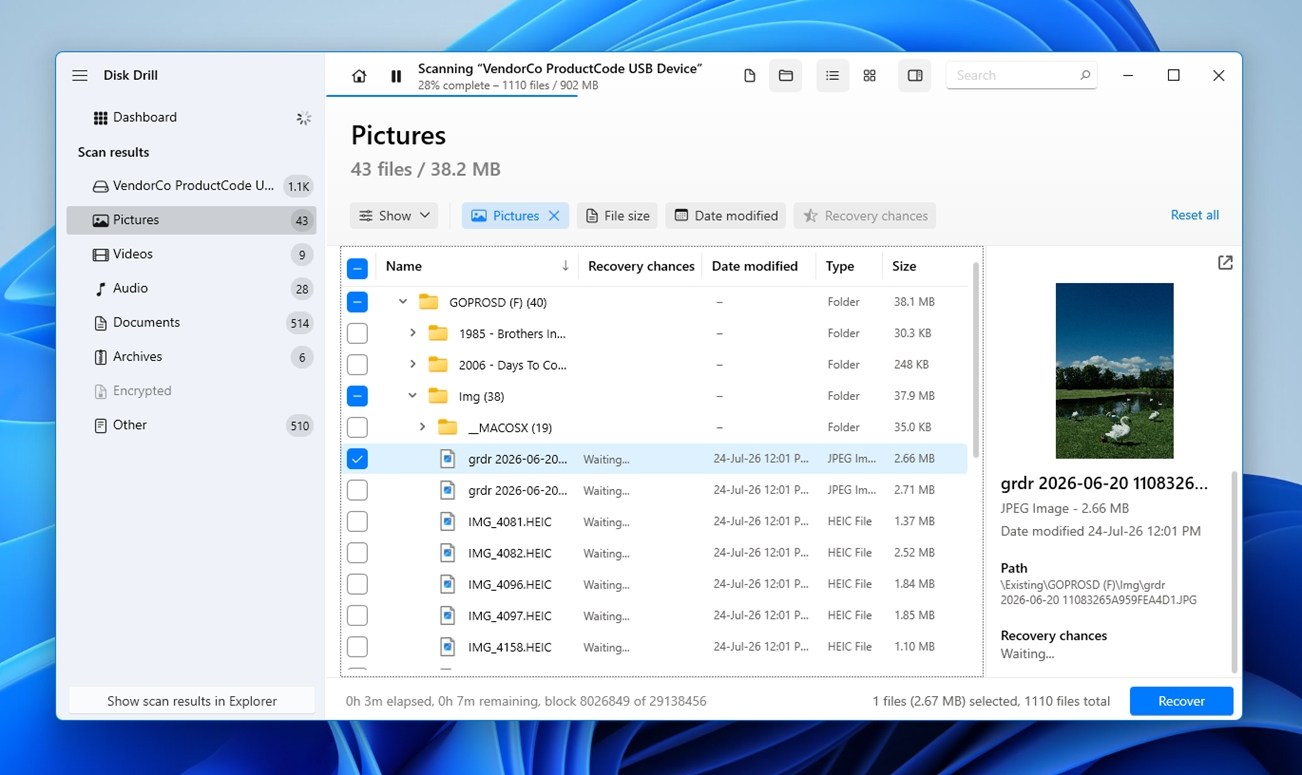Collapse the GOPROSD (F) folder tree
This screenshot has width=1302, height=775.
click(x=403, y=302)
